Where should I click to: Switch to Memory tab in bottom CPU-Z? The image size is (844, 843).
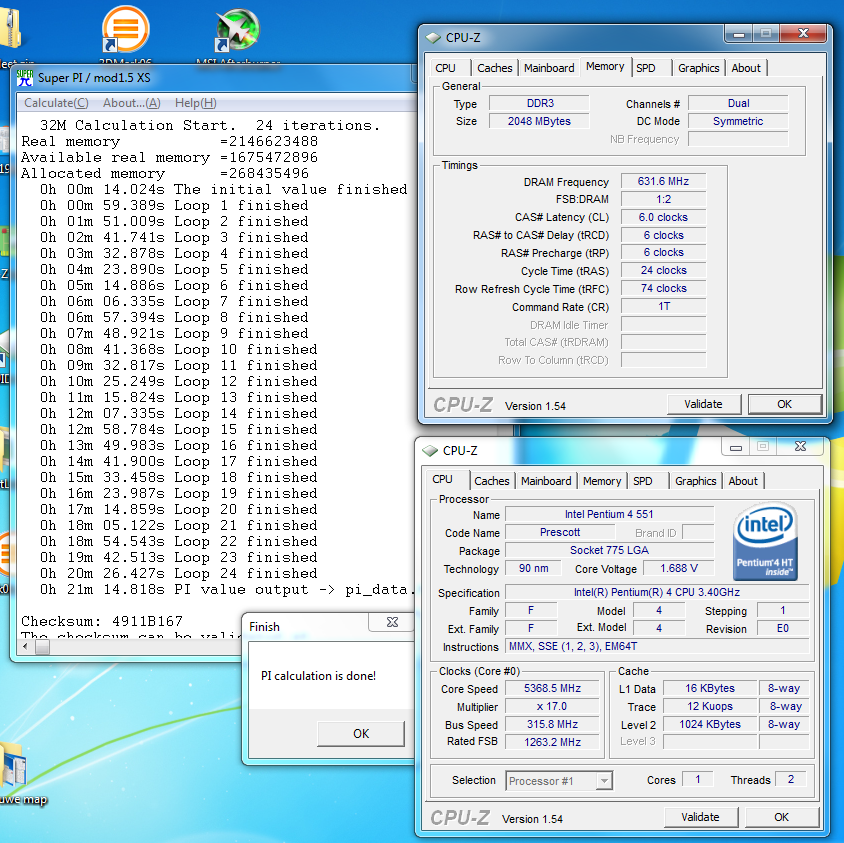tap(602, 481)
